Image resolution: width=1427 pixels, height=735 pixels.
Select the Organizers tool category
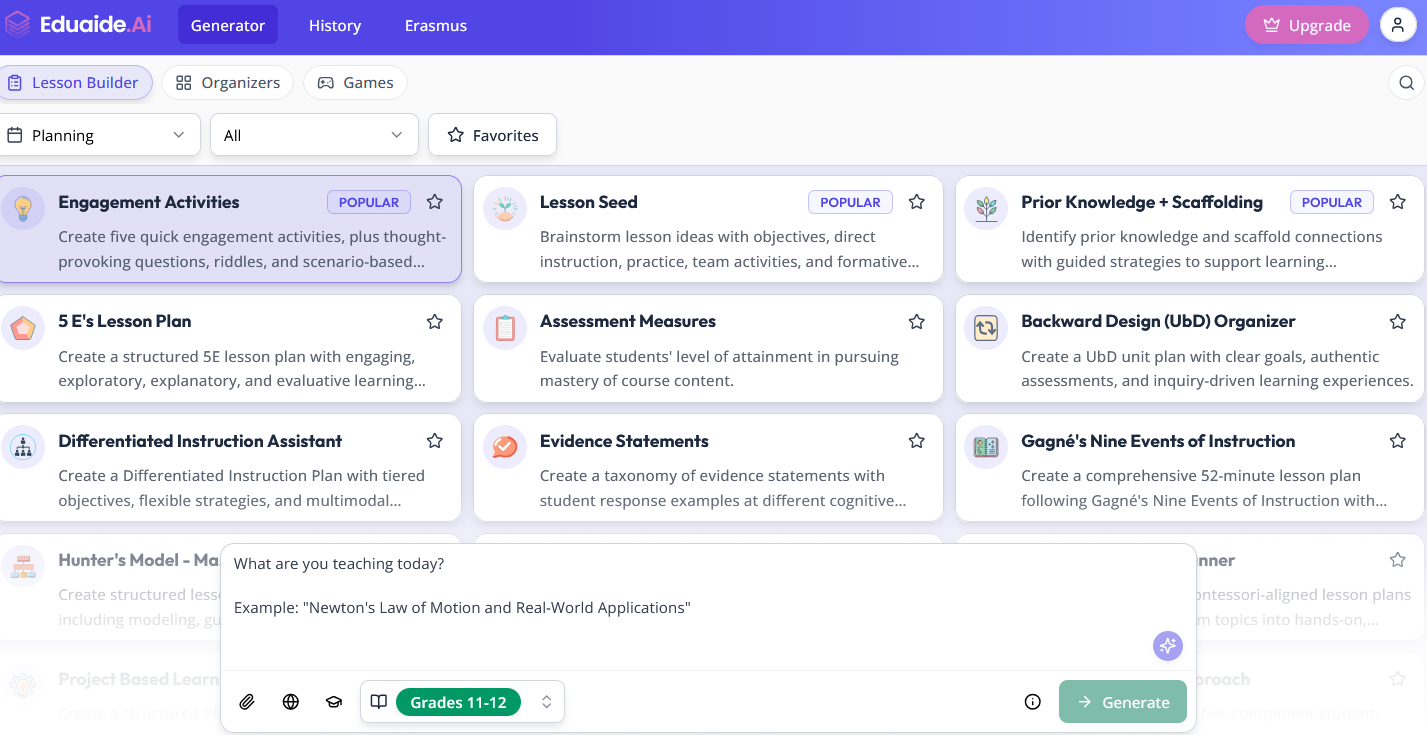coord(228,83)
